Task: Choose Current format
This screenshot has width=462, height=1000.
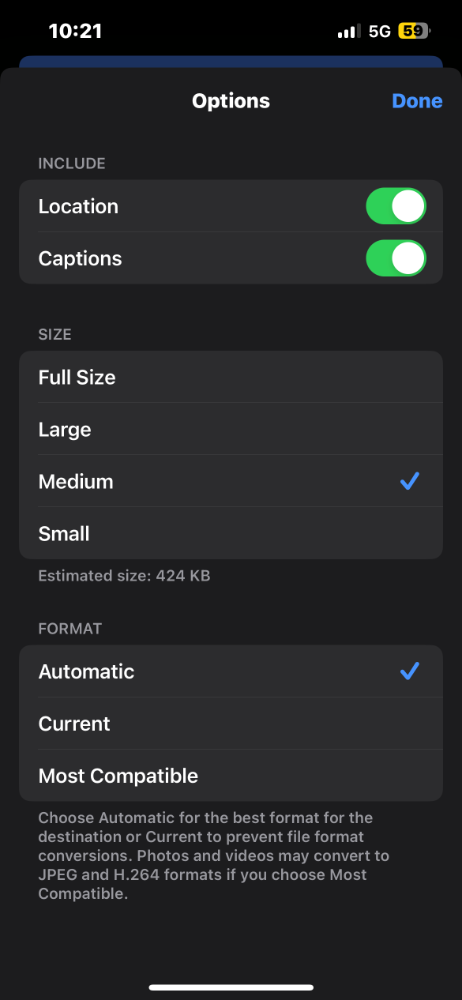Action: 231,723
